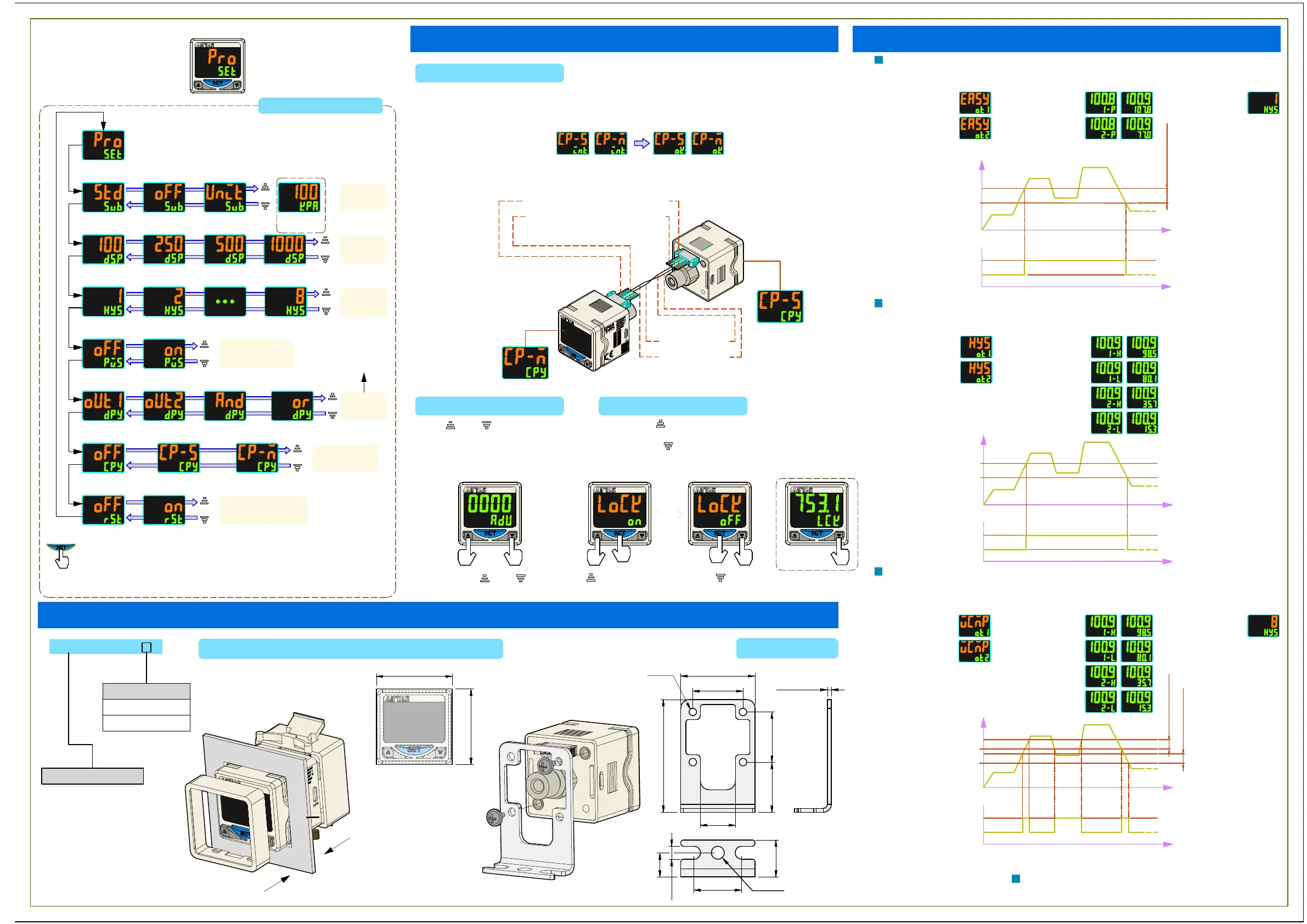The image size is (1307, 924).
Task: Toggle the on rSt display tile
Action: [164, 510]
